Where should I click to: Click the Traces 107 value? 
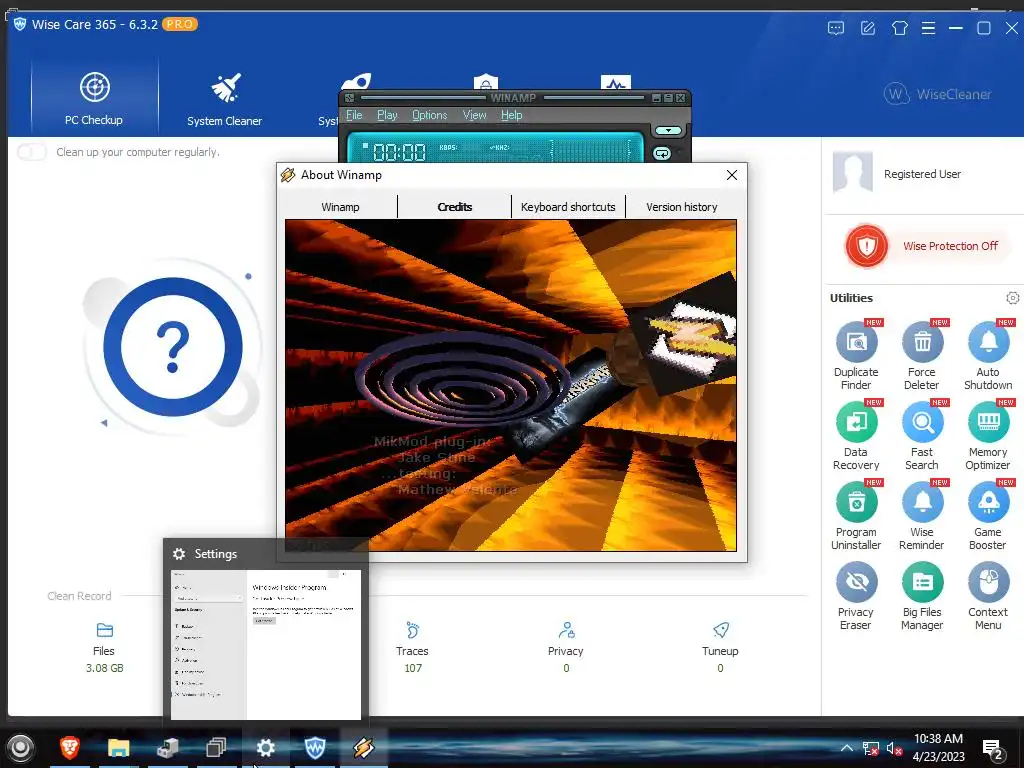413,668
